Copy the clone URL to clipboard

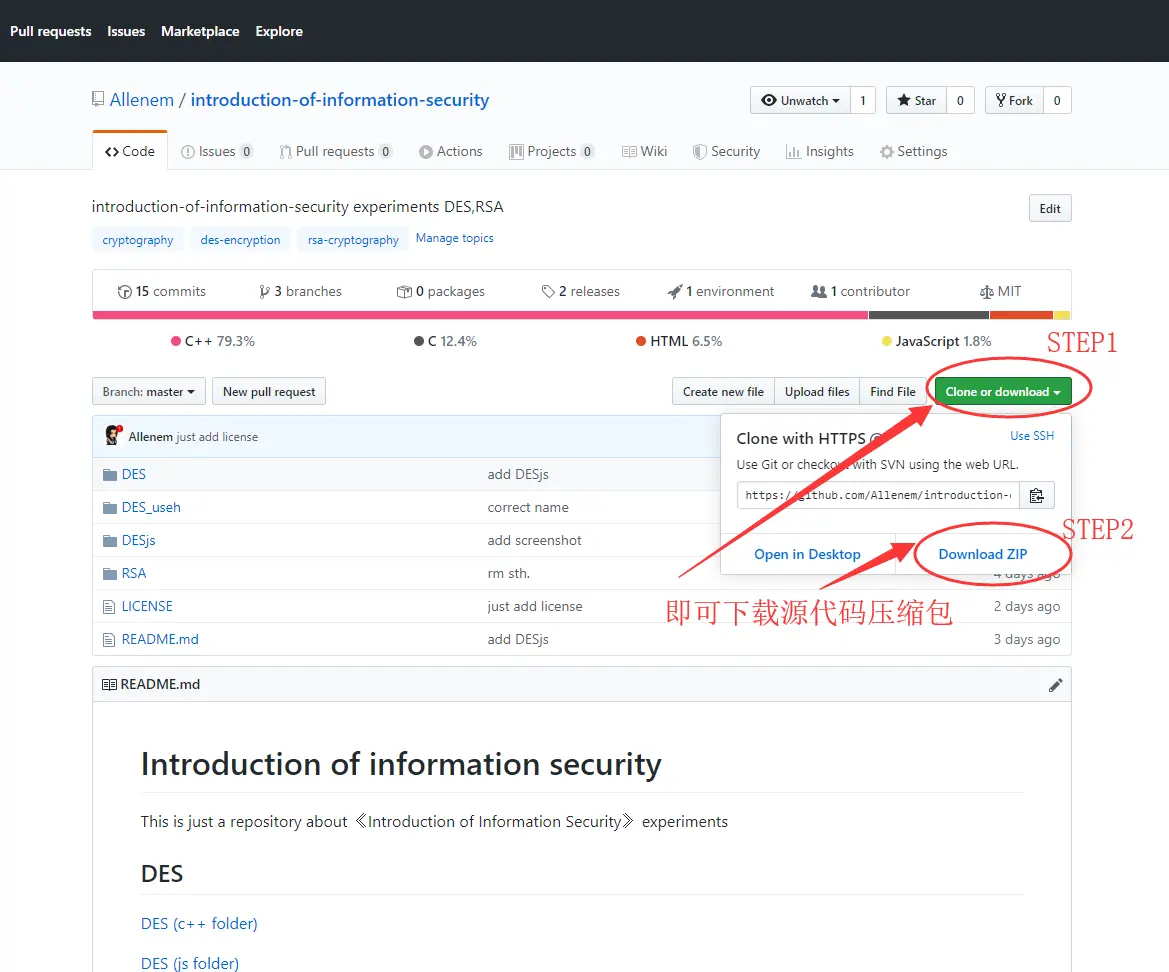[1037, 495]
